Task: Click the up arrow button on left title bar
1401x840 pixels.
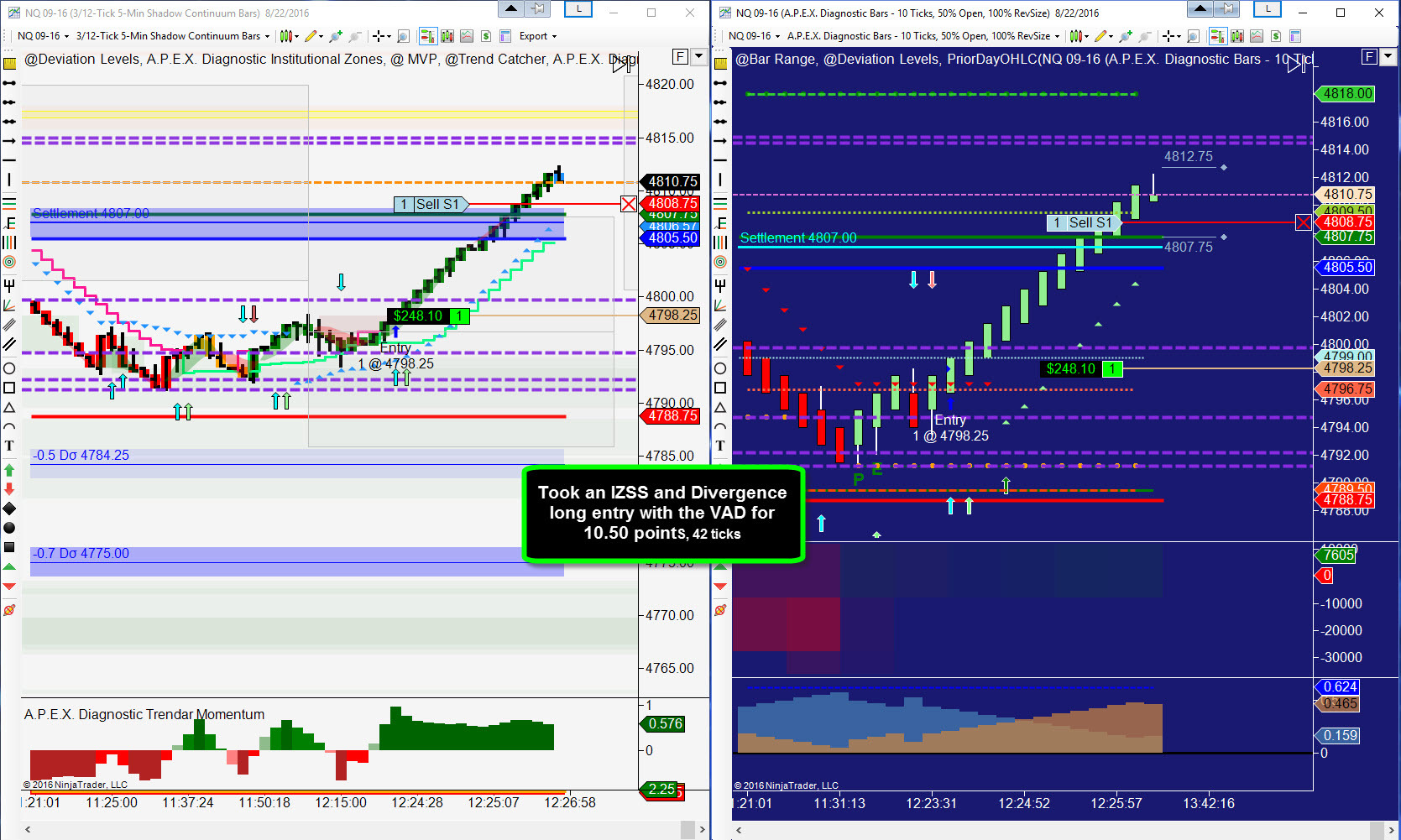Action: click(x=510, y=9)
